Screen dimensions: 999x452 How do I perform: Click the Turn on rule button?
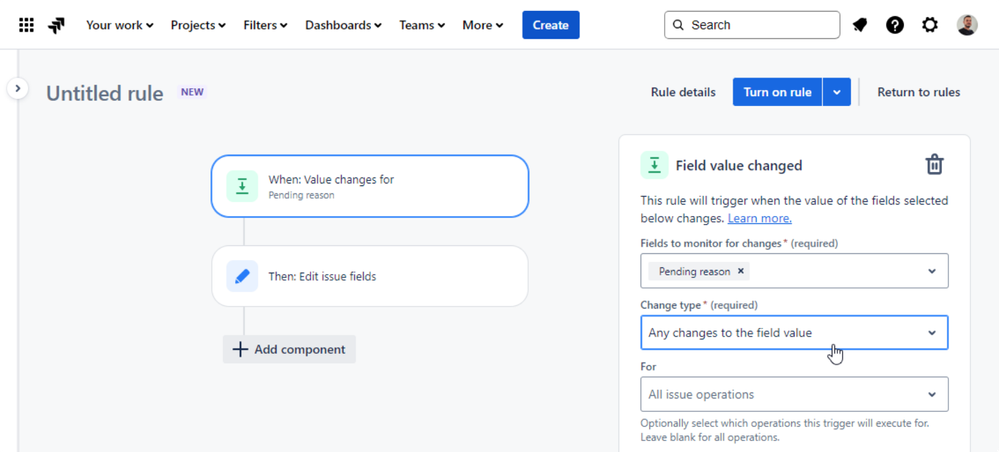(x=777, y=92)
